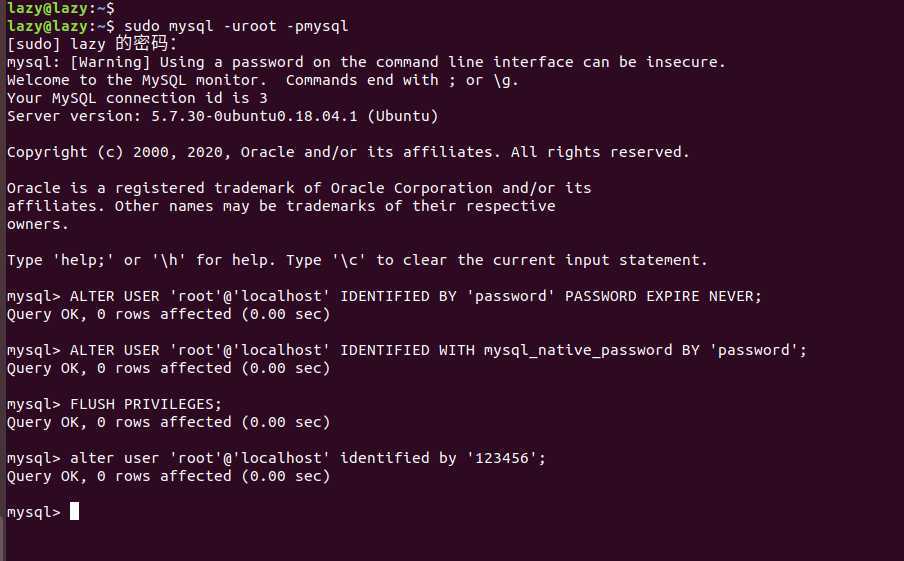Select the '[Warning]' word in mysql output
Screen dimensions: 904x561
(110, 62)
